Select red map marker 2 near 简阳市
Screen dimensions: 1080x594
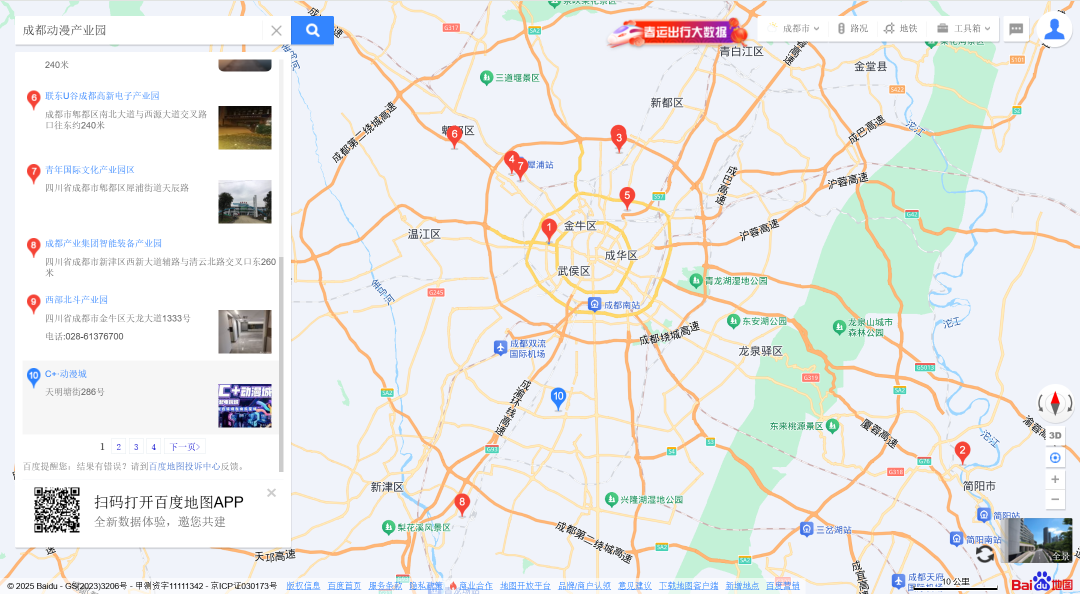(962, 452)
